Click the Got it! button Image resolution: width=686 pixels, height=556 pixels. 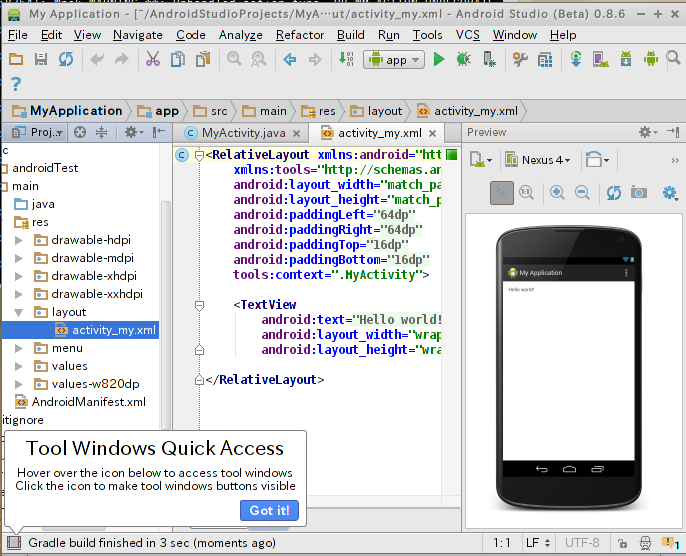click(x=269, y=510)
